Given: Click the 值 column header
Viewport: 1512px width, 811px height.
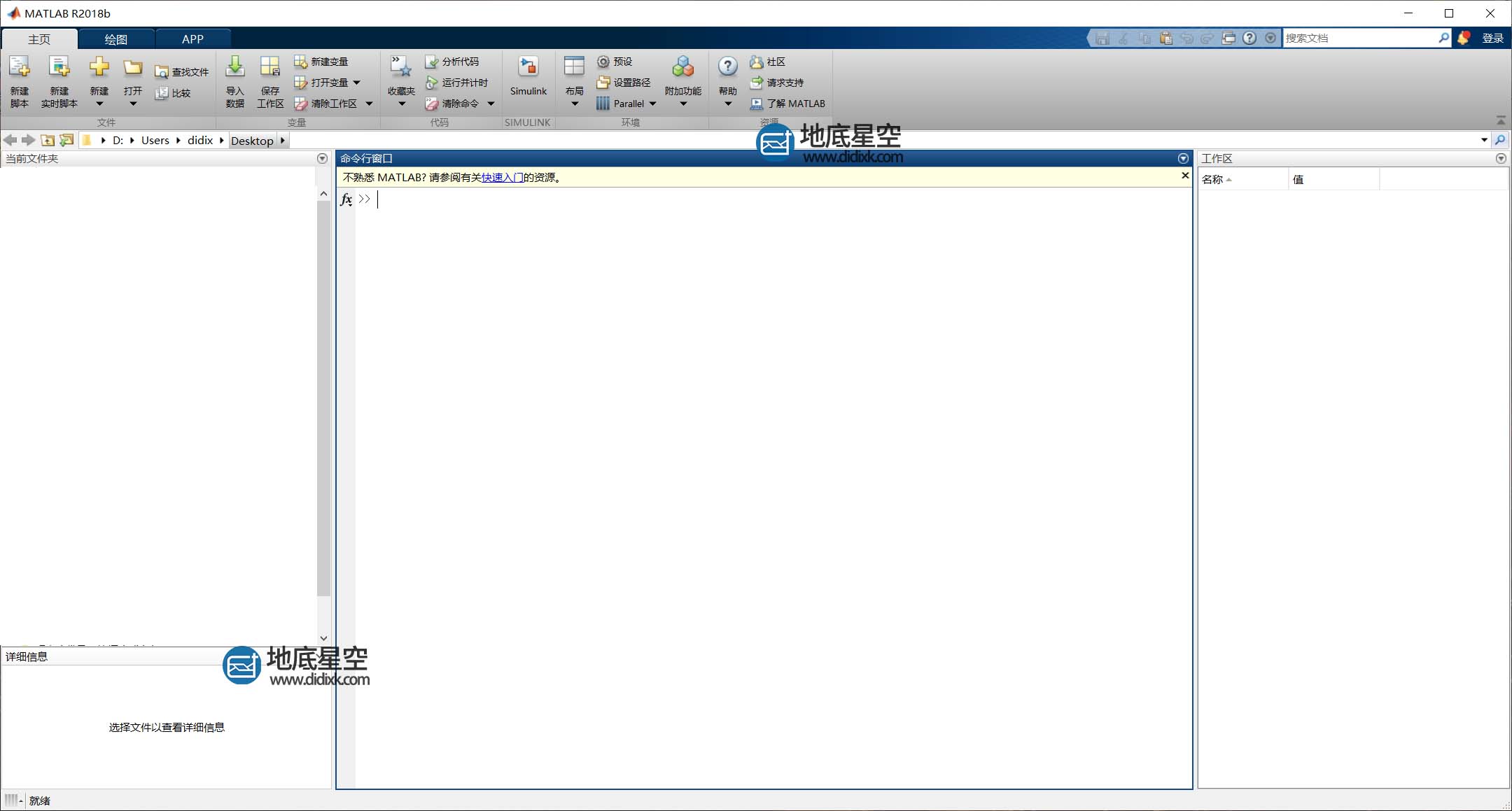Looking at the screenshot, I should 1333,180.
